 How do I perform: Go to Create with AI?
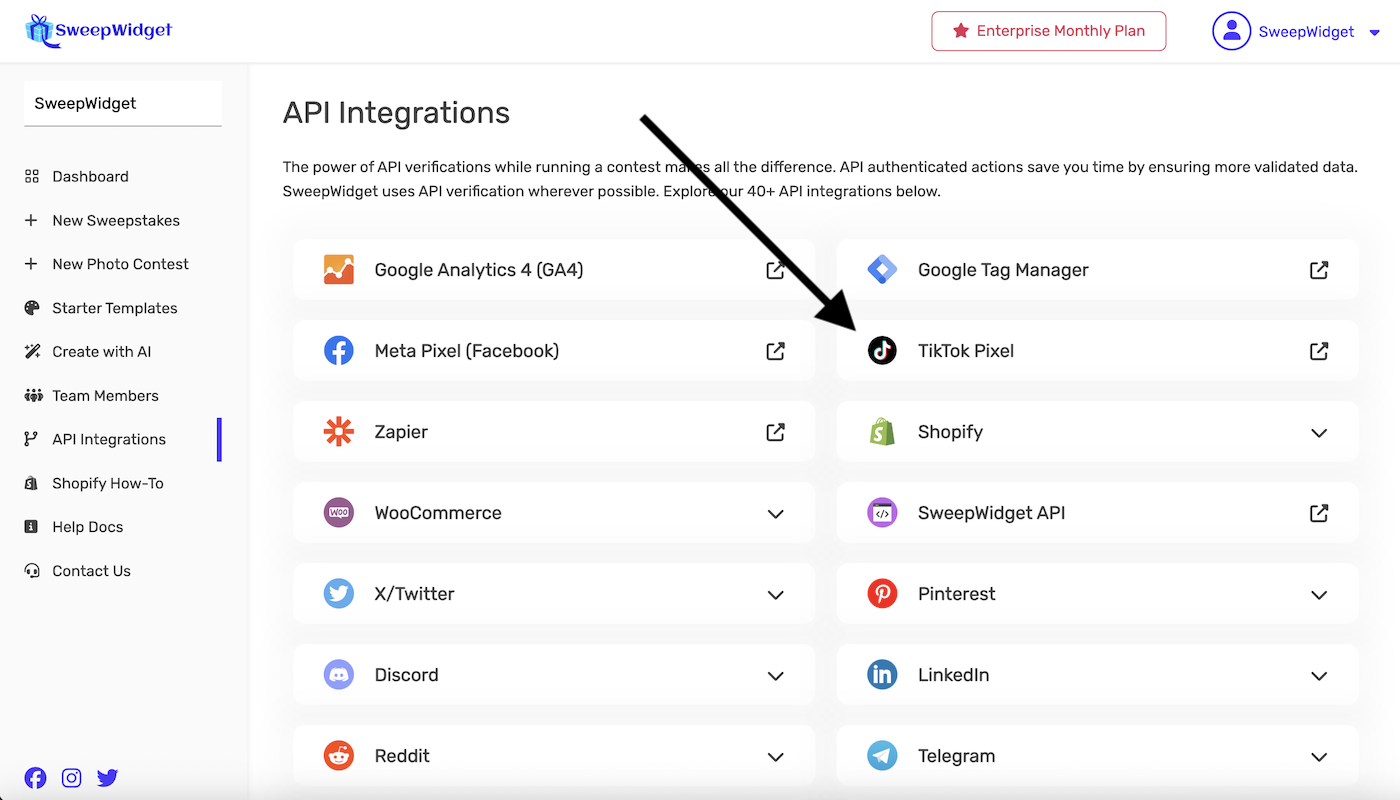[x=101, y=352]
